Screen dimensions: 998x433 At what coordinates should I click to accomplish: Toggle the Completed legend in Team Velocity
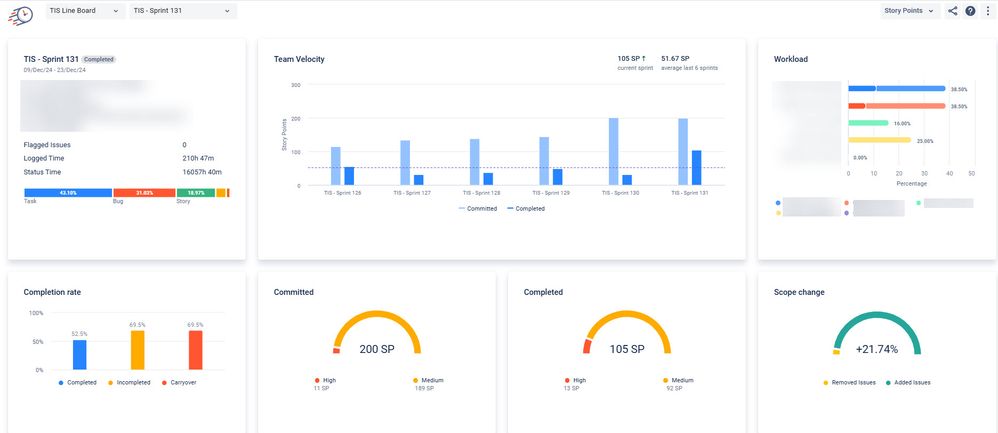[526, 208]
